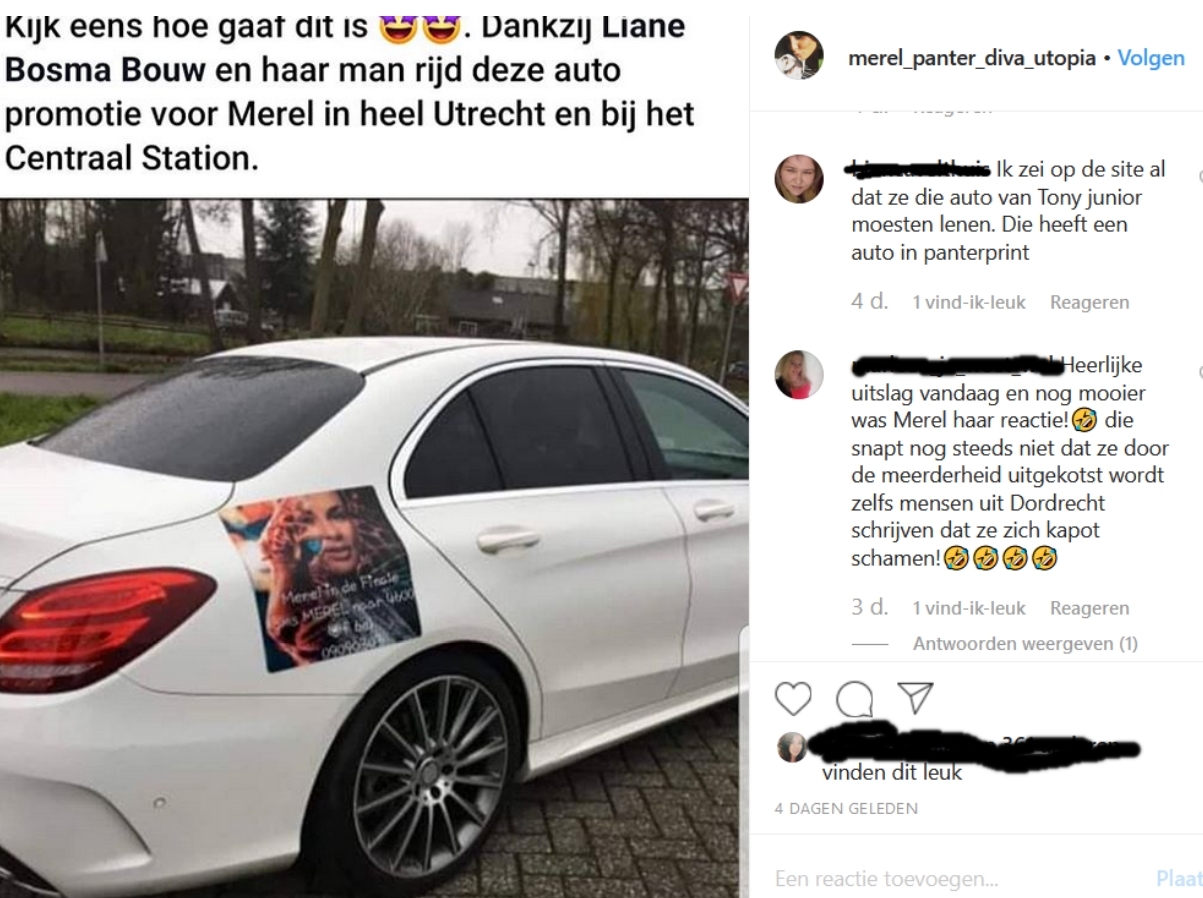Reply to the Tony junior comment with Reageren
This screenshot has height=898, width=1203.
point(1089,302)
